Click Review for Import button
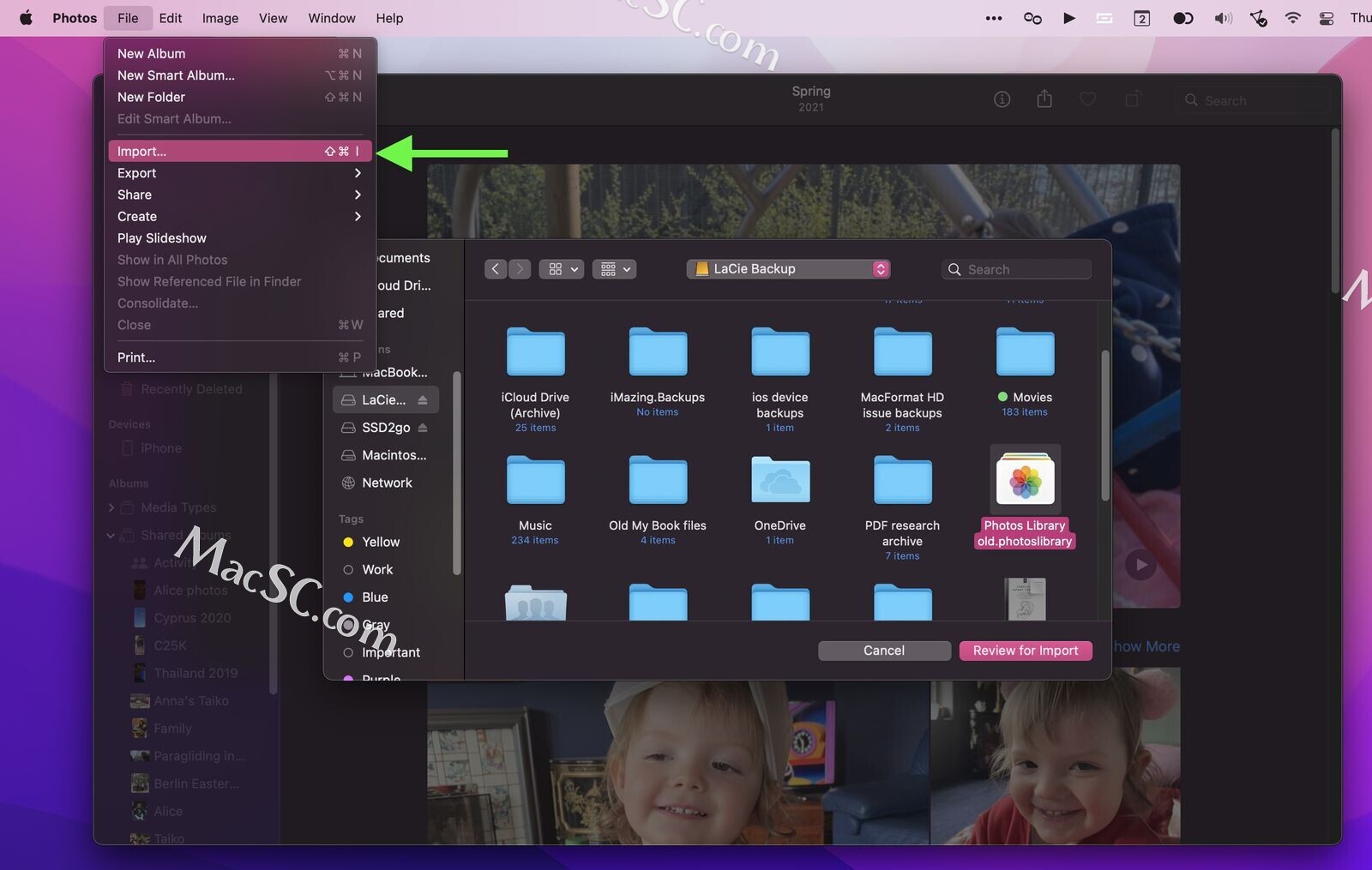1372x870 pixels. [x=1026, y=651]
